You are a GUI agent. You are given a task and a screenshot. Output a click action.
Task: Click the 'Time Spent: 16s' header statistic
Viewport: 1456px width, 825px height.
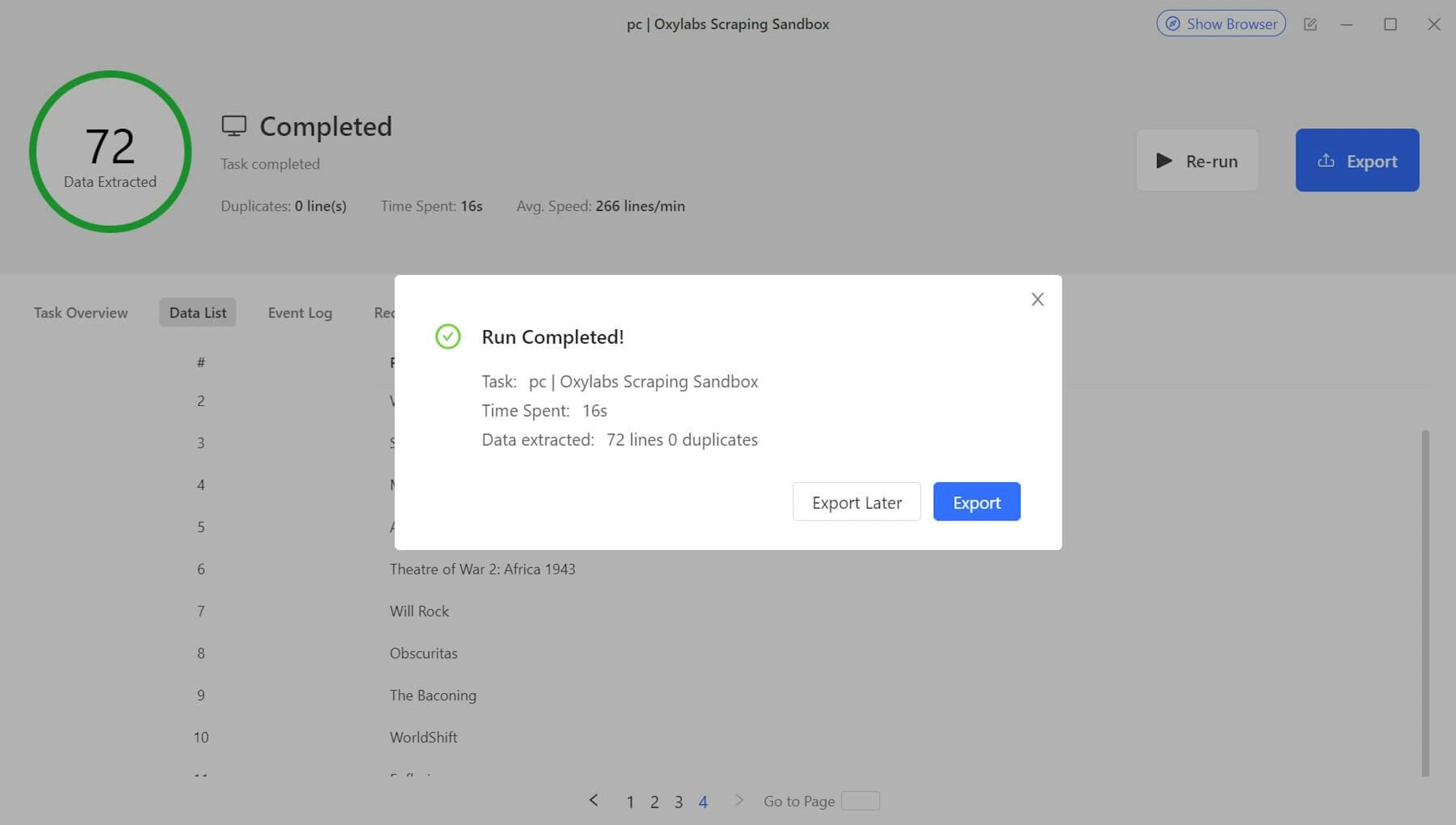[x=431, y=206]
